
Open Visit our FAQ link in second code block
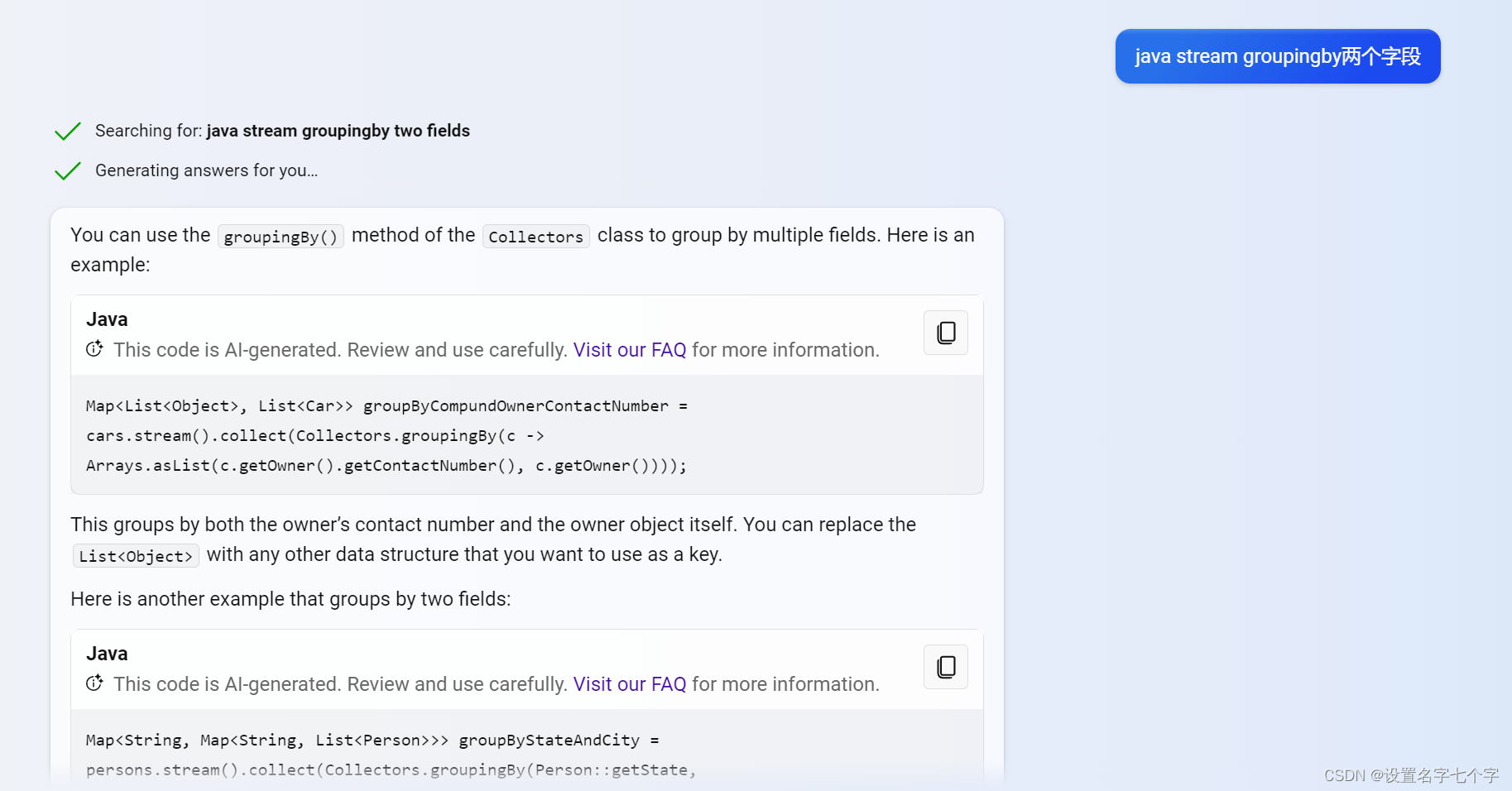629,684
